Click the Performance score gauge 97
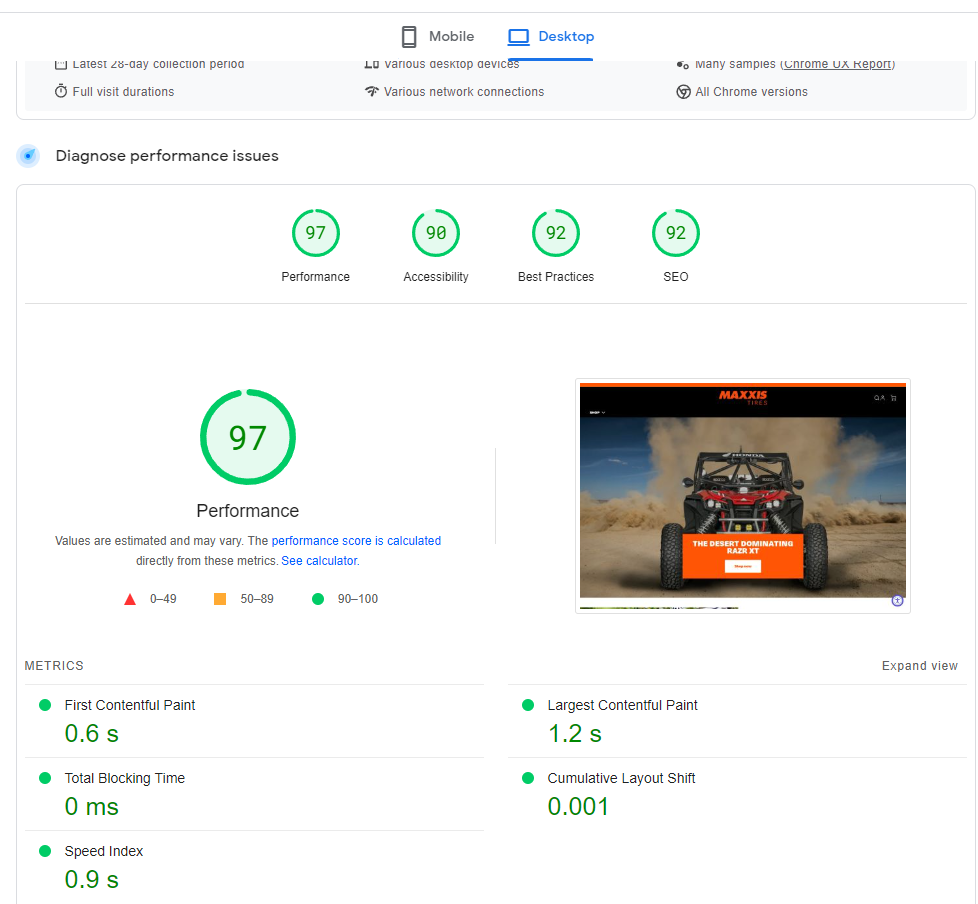 click(316, 234)
